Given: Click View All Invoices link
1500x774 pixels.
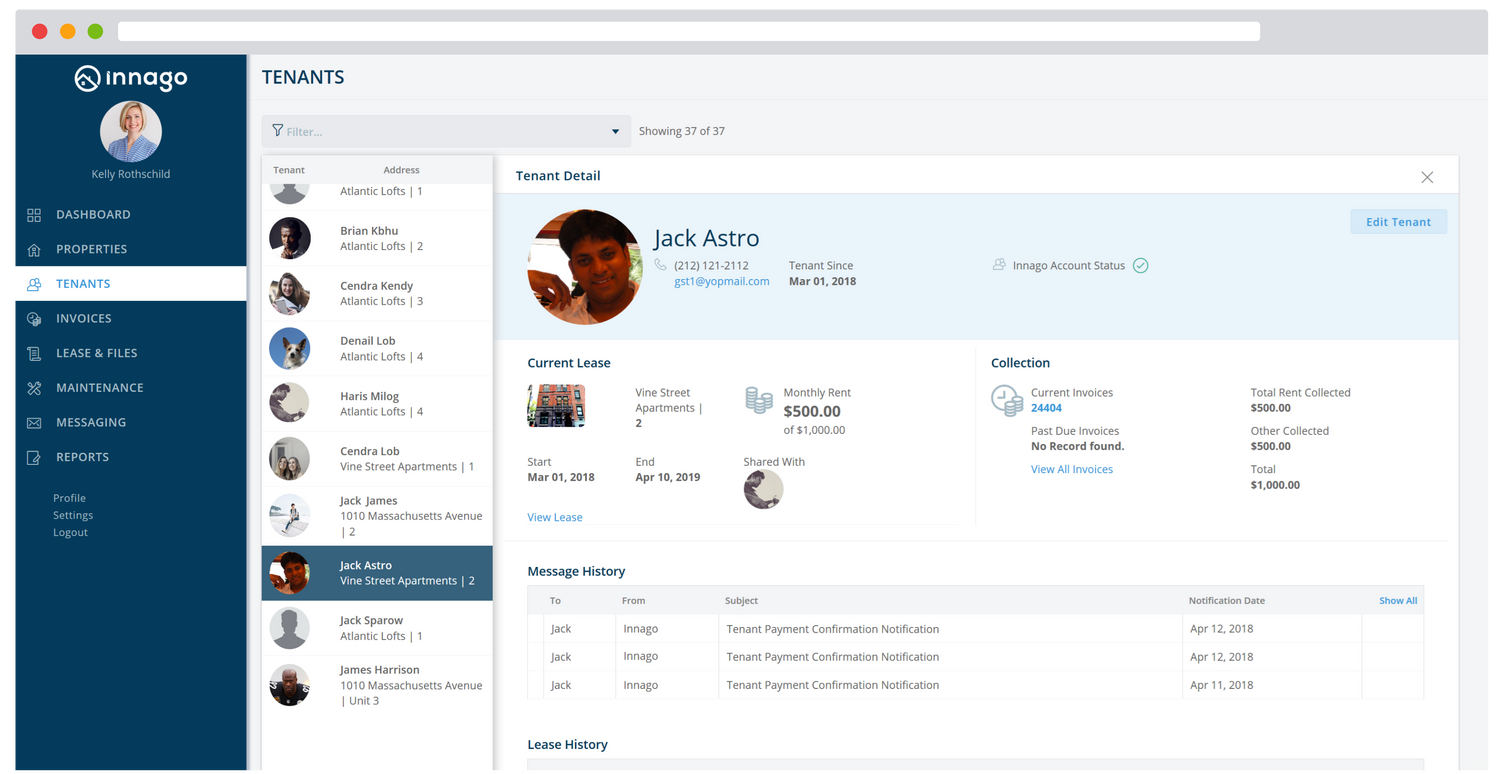Looking at the screenshot, I should click(1071, 469).
